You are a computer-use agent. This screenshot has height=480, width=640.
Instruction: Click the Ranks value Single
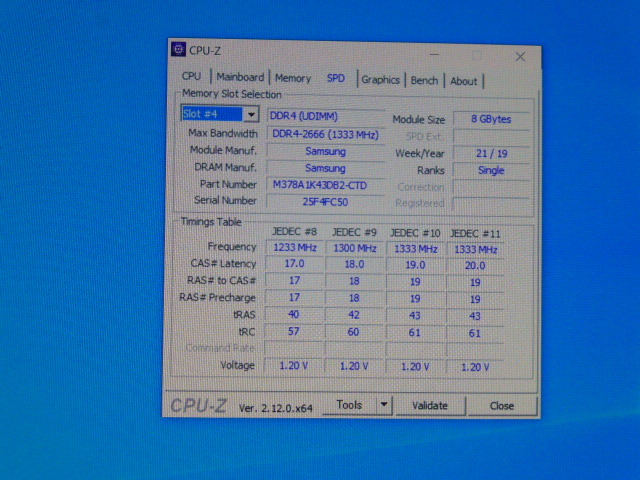tap(491, 171)
